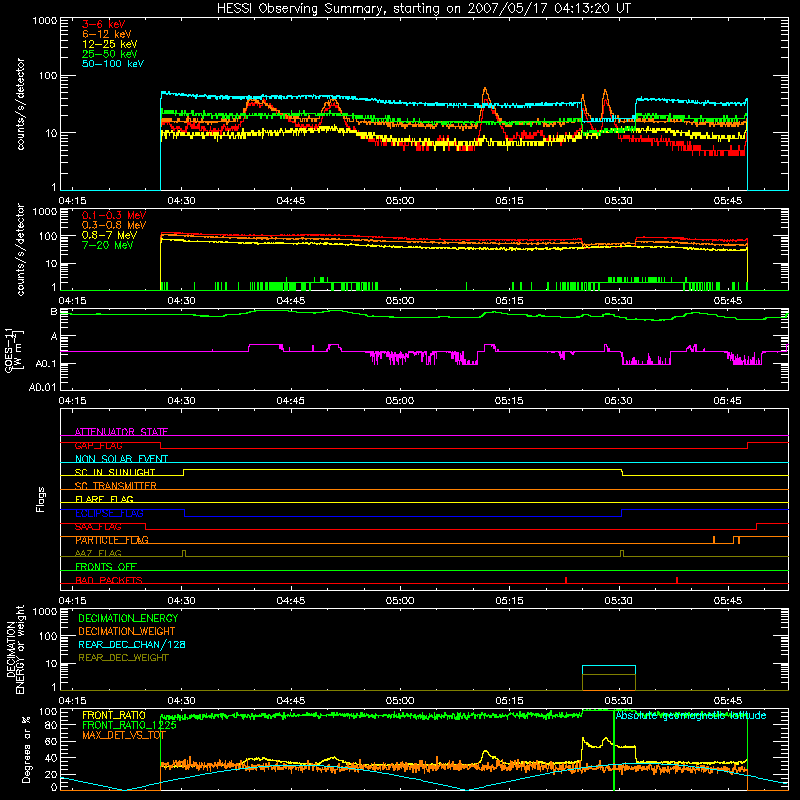Screen dimensions: 800x800
Task: Pick the 50-100 keV legend label
Action: coord(113,64)
